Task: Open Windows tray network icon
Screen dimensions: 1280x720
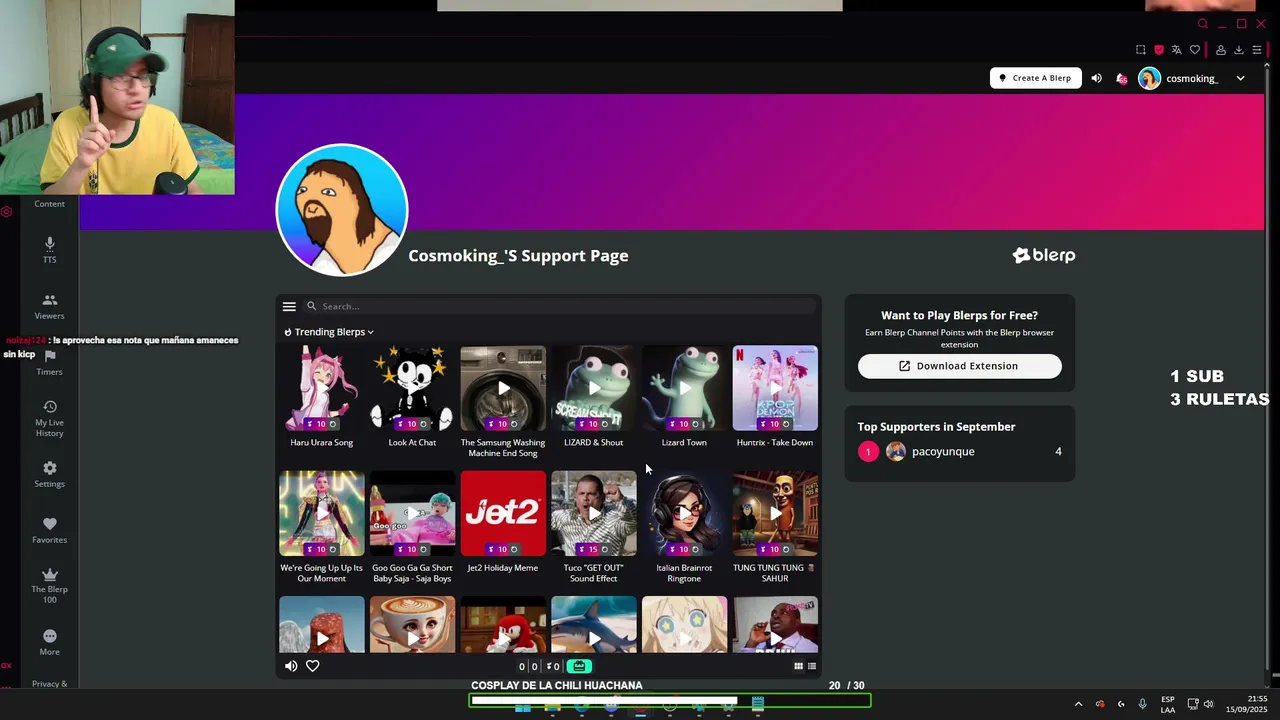Action: click(1193, 704)
